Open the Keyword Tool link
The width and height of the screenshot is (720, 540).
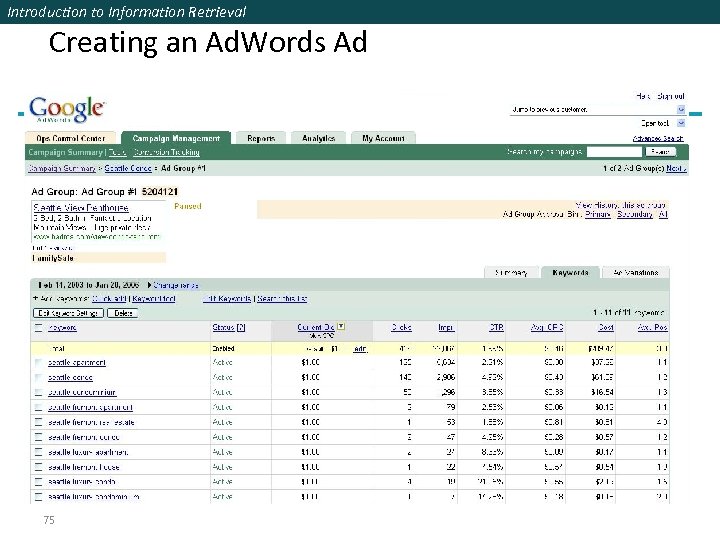154,298
